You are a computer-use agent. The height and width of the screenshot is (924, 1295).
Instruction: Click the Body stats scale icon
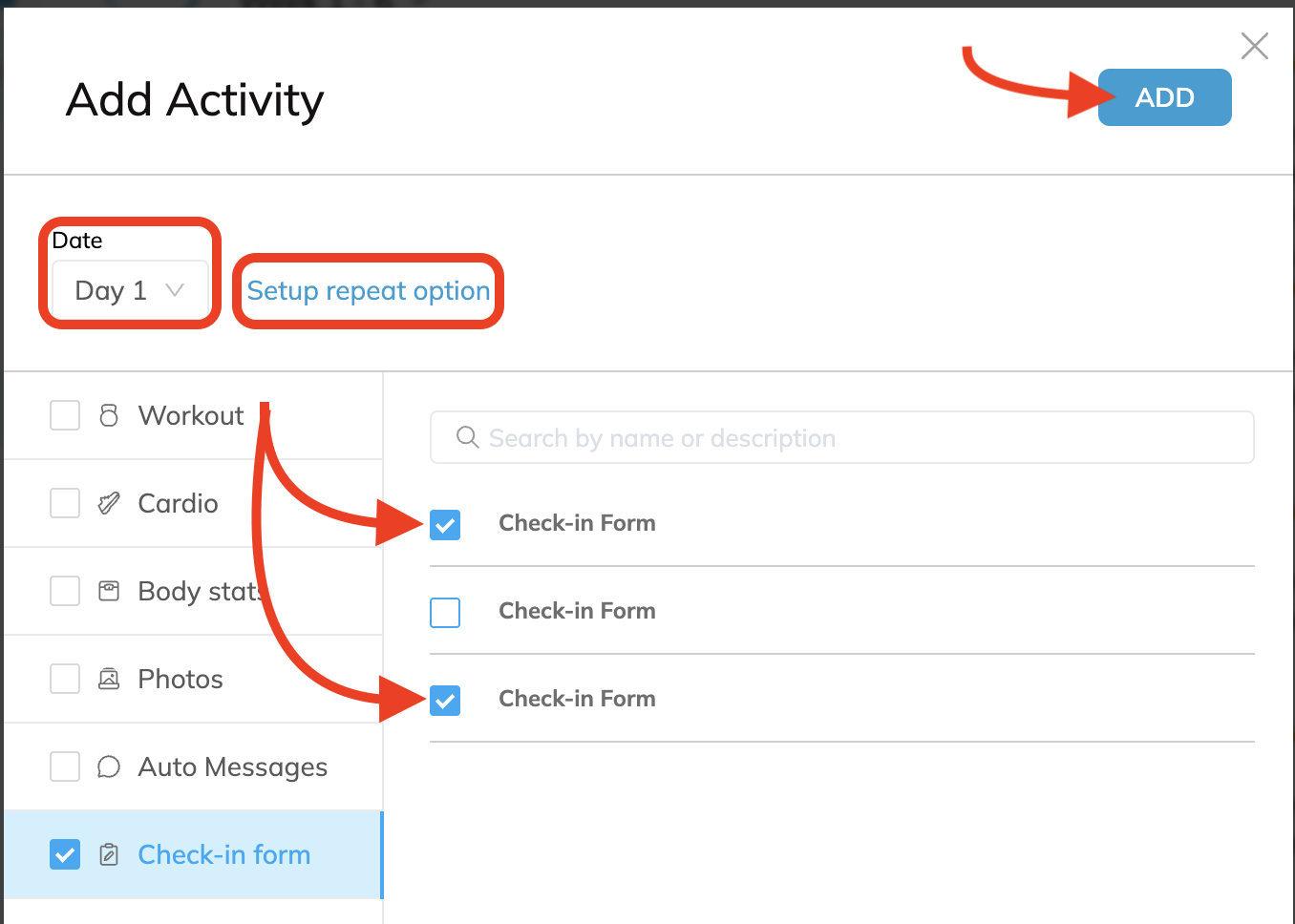(109, 591)
